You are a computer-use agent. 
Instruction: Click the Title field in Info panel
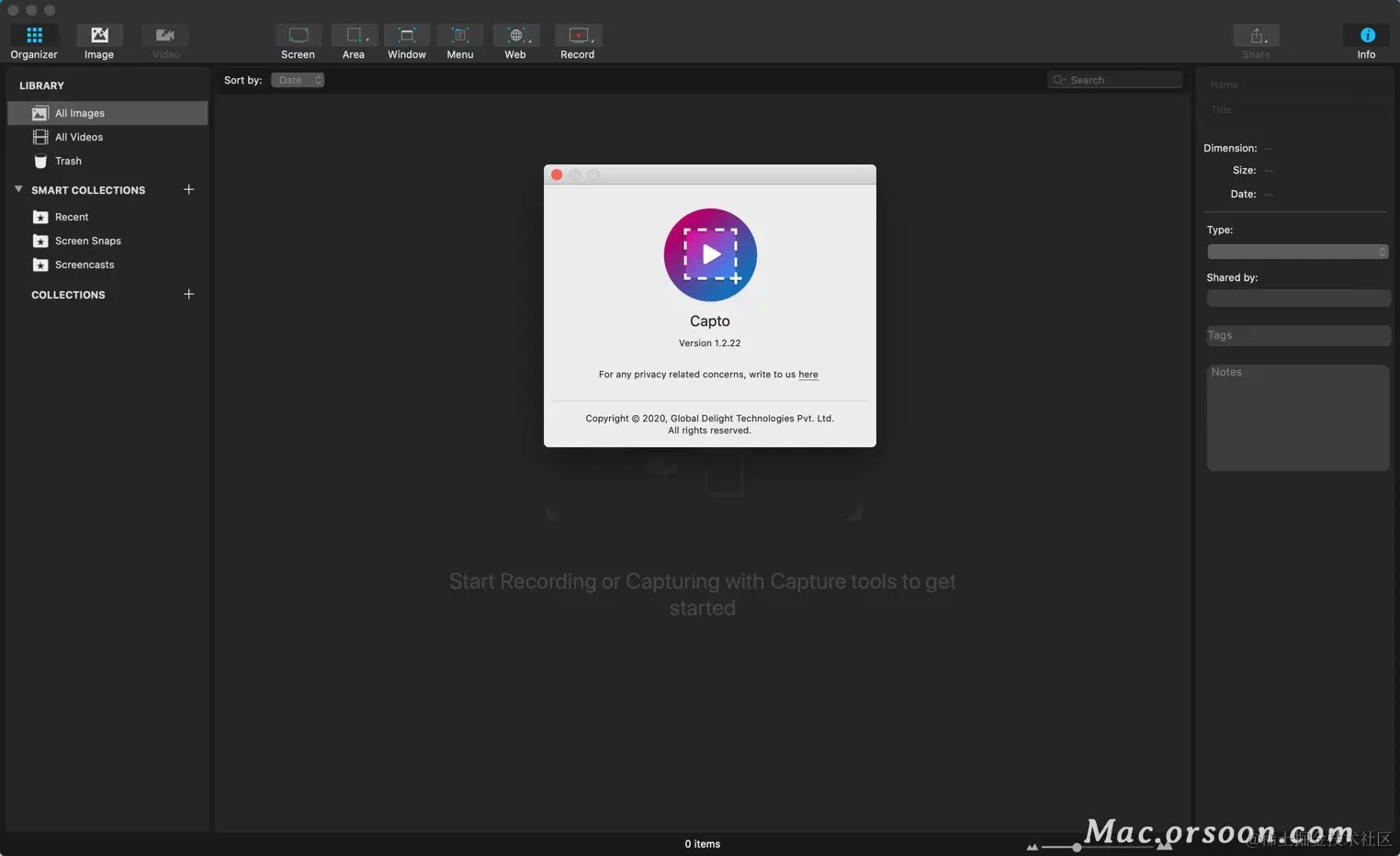coord(1297,109)
